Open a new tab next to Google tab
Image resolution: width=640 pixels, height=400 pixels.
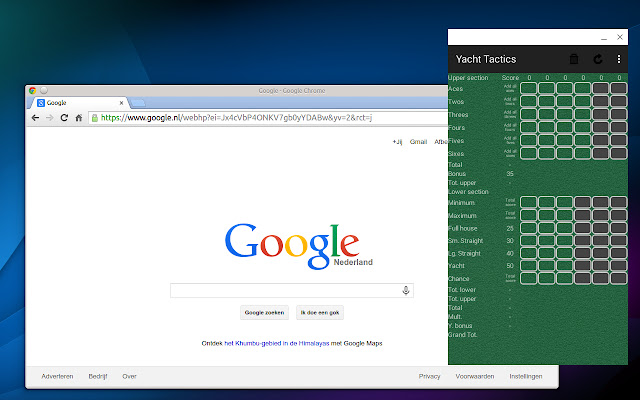point(138,103)
